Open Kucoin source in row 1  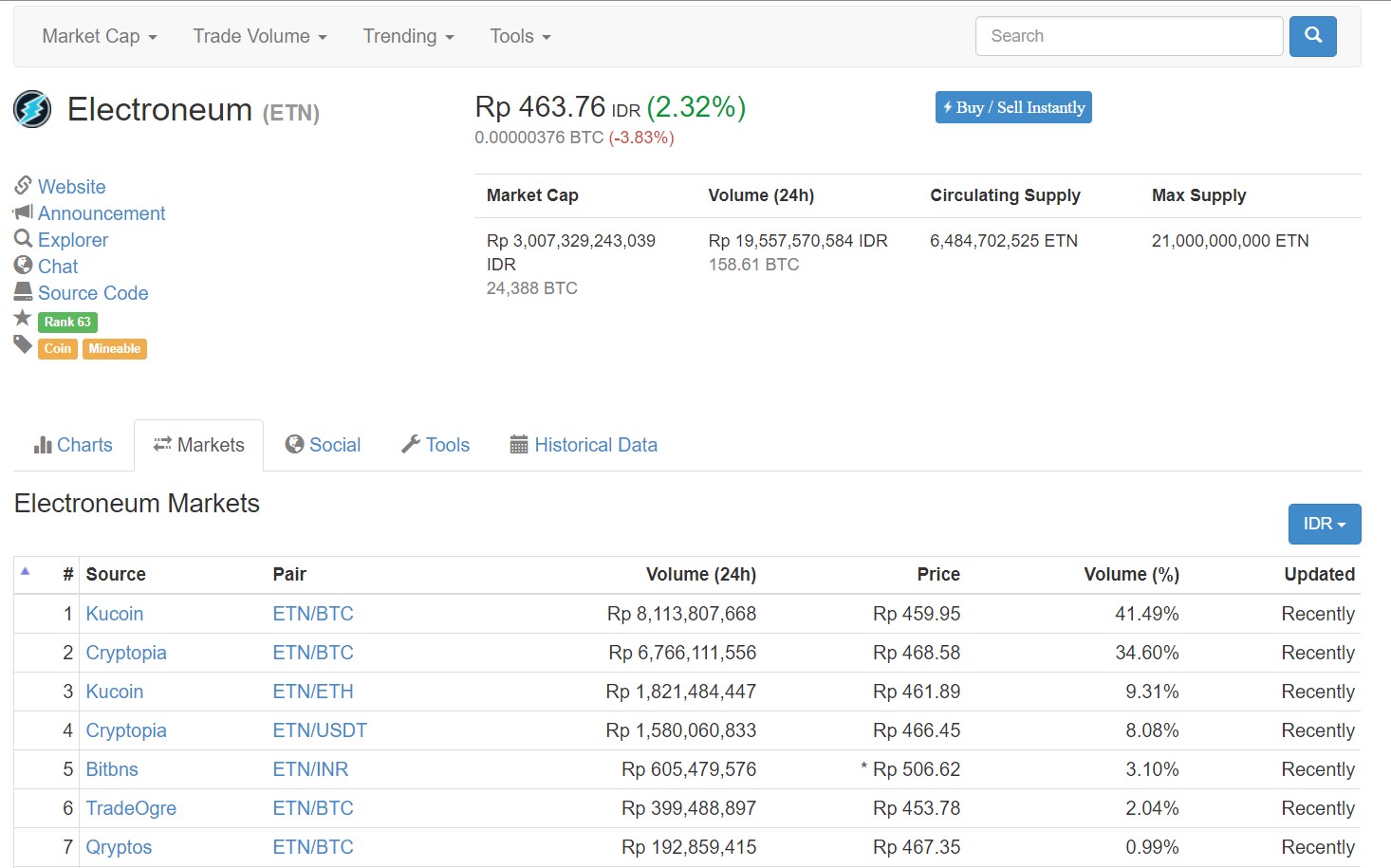115,614
